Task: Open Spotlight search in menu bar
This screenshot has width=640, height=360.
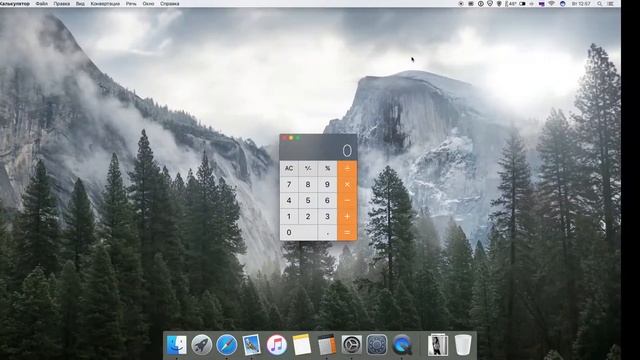Action: tap(600, 4)
